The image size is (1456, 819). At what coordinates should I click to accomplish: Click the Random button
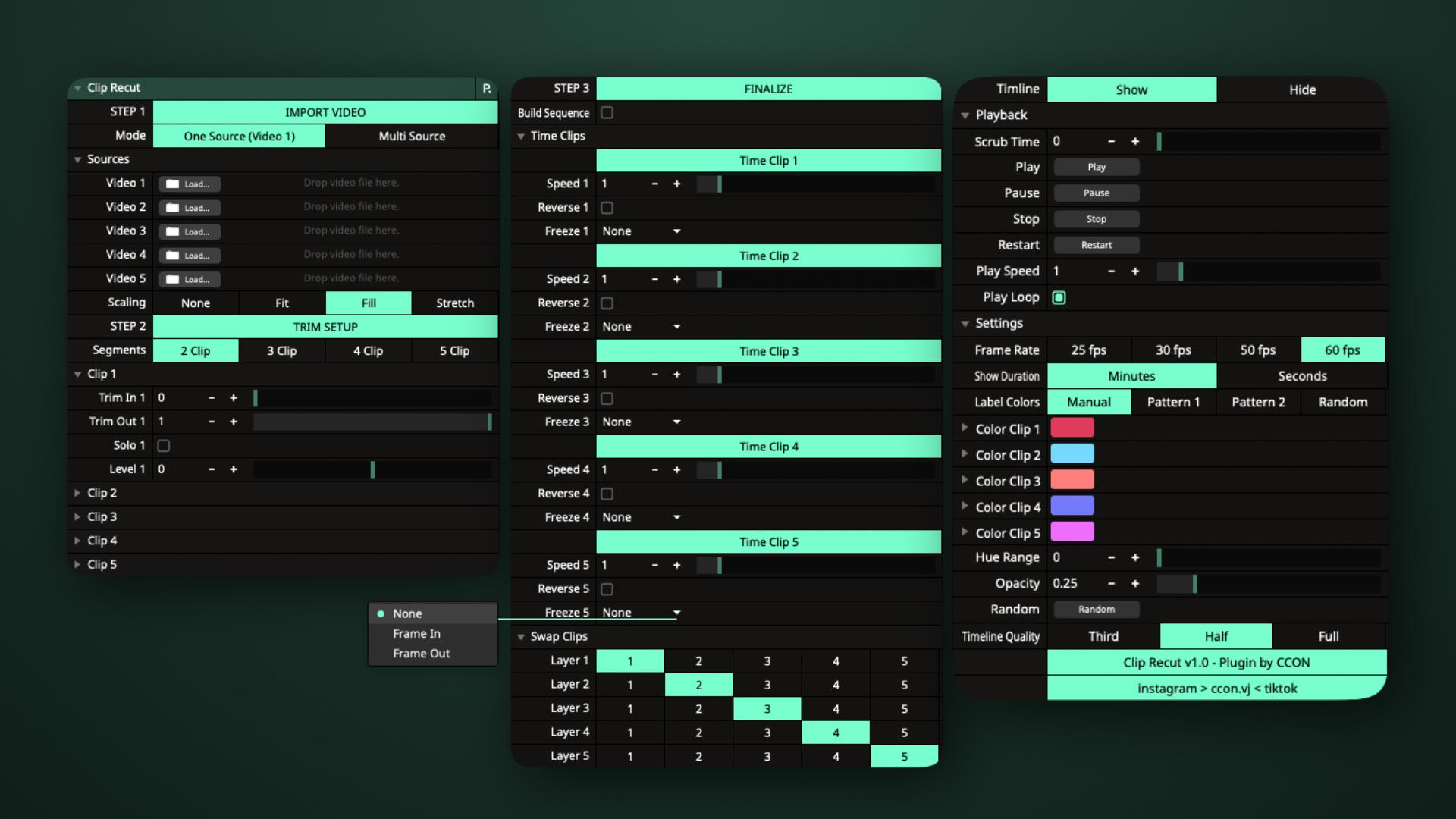point(1097,609)
